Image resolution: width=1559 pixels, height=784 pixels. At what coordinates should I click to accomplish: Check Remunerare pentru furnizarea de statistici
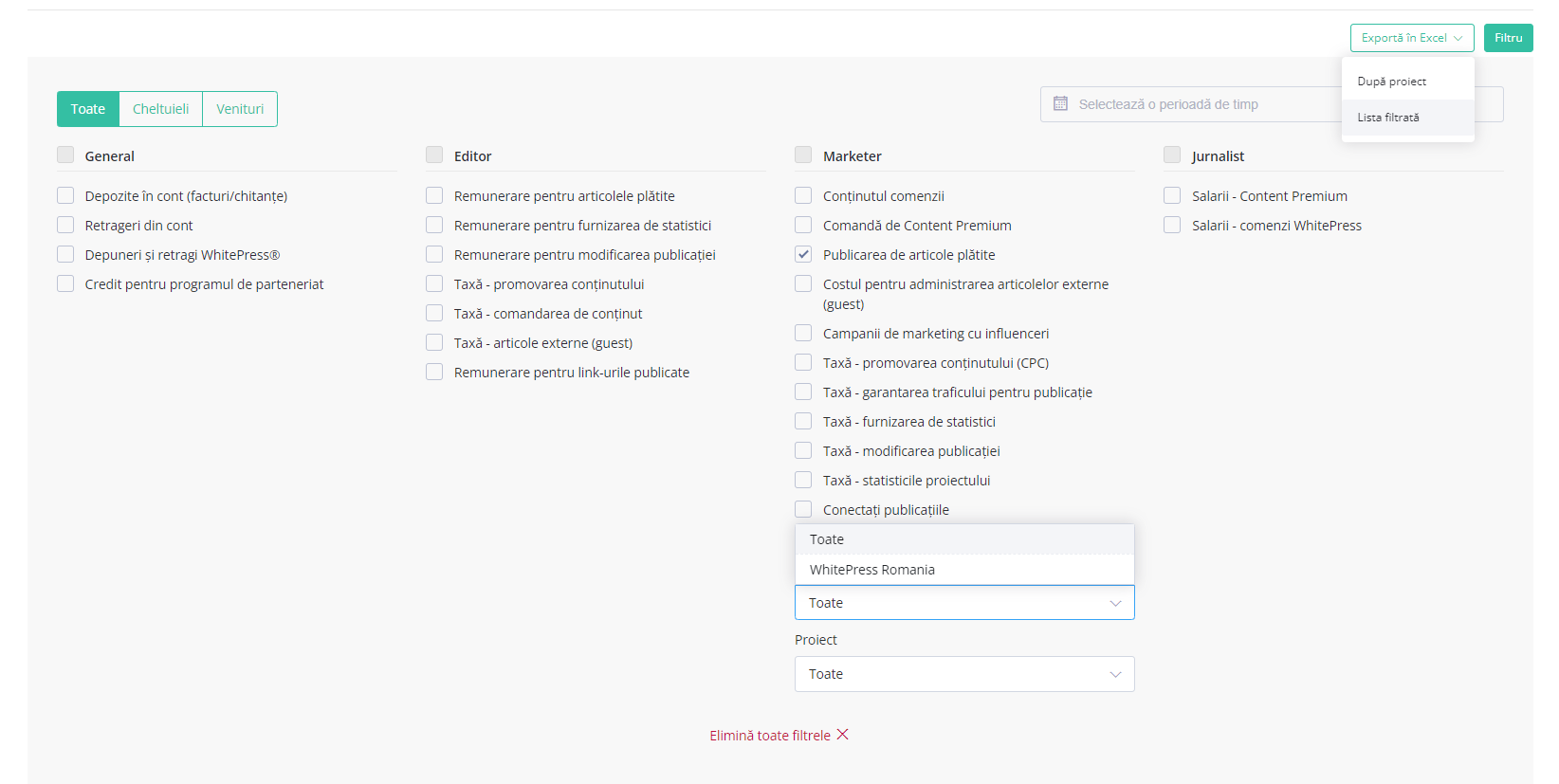434,225
